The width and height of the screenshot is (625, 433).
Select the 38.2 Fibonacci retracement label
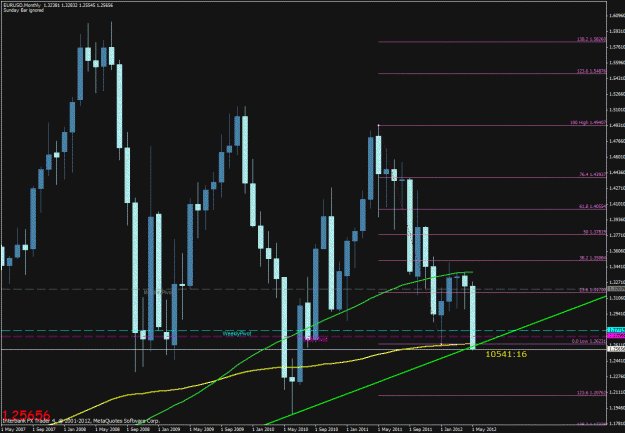coord(593,258)
